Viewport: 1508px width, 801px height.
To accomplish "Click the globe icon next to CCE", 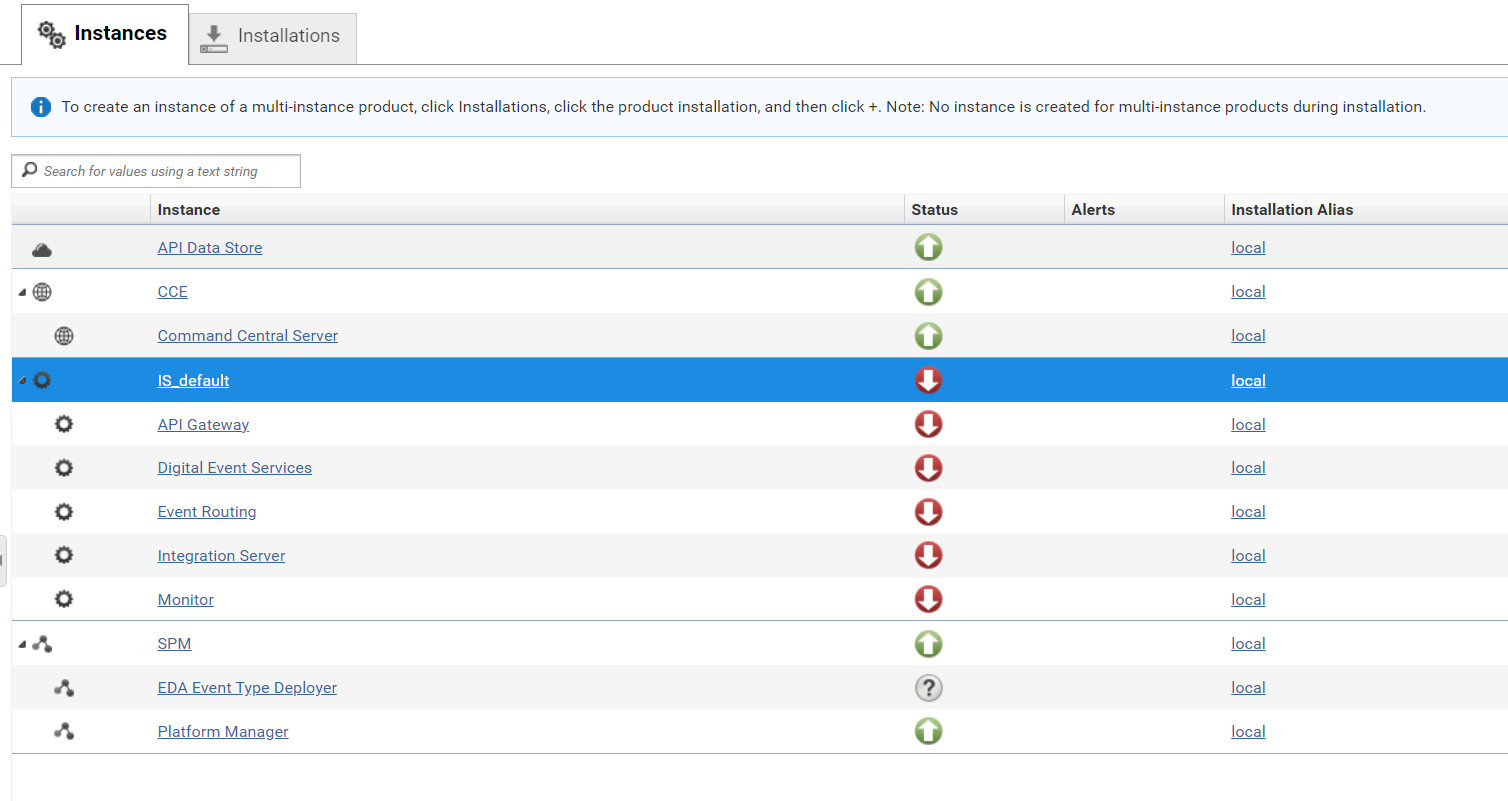I will 41,291.
